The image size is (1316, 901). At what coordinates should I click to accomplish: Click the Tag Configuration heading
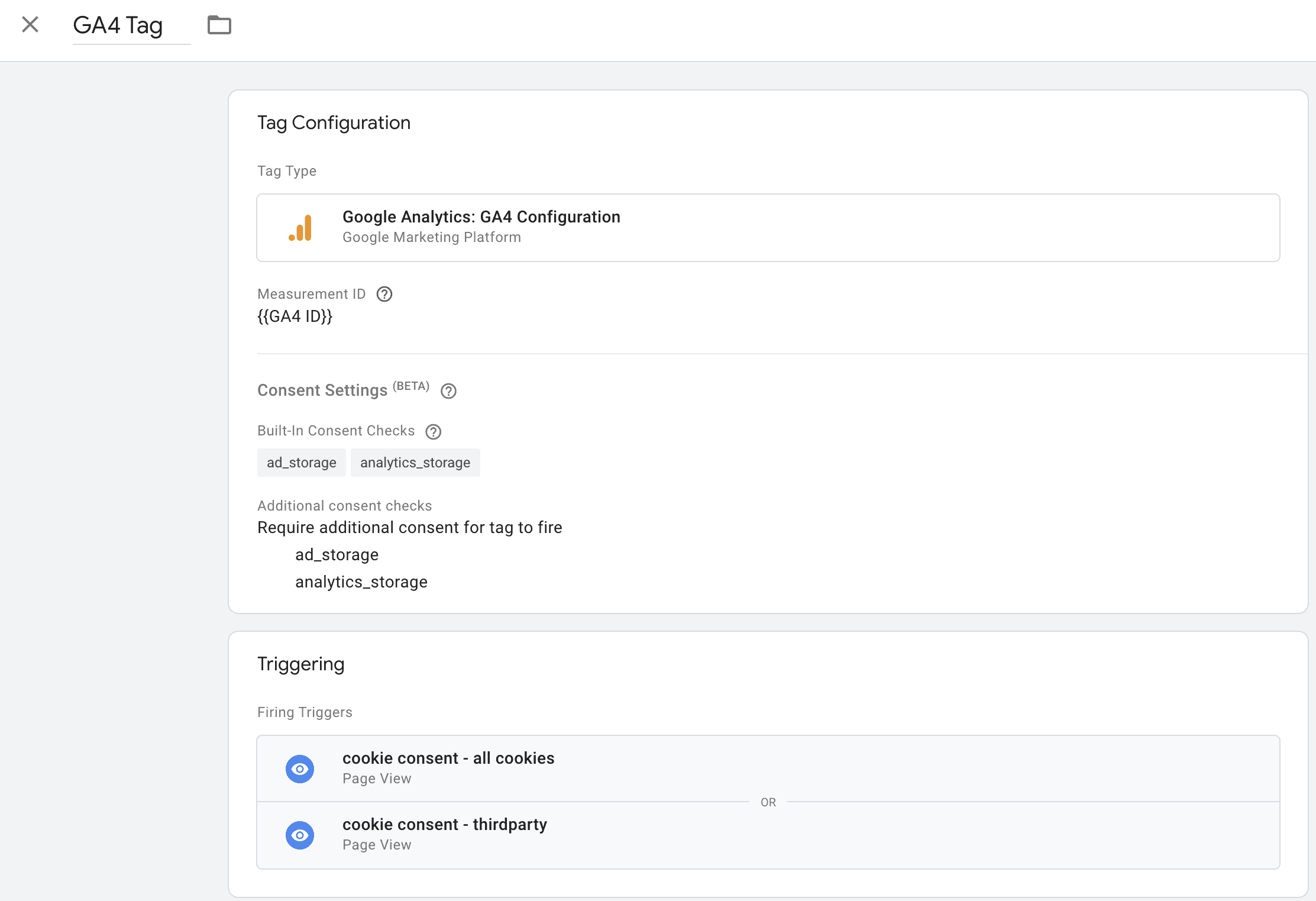pyautogui.click(x=334, y=122)
